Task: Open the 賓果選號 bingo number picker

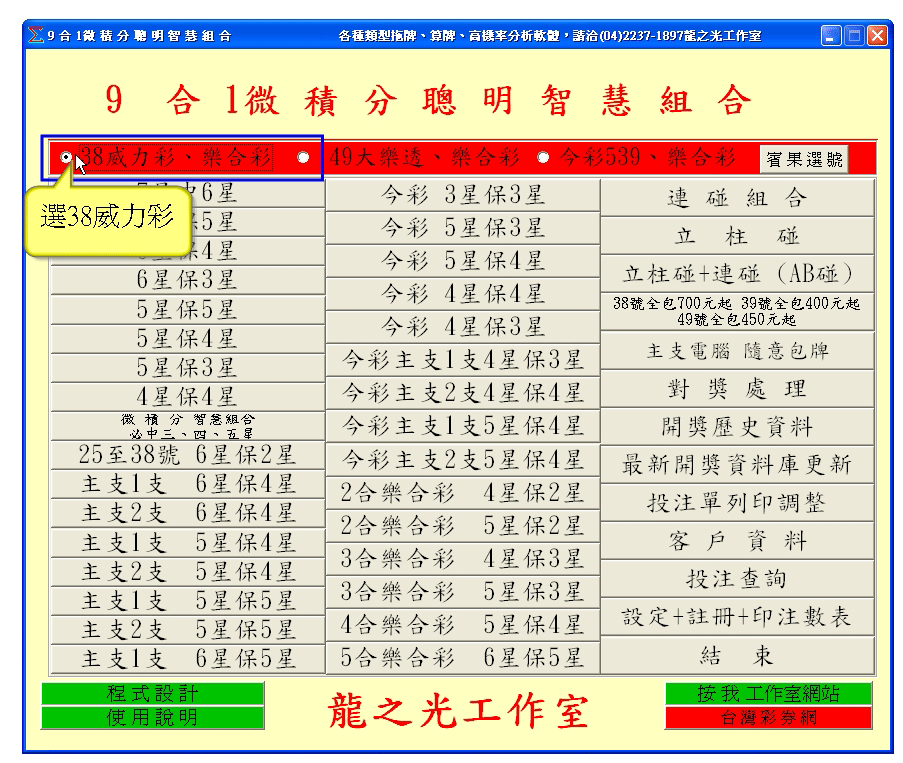Action: (x=804, y=159)
